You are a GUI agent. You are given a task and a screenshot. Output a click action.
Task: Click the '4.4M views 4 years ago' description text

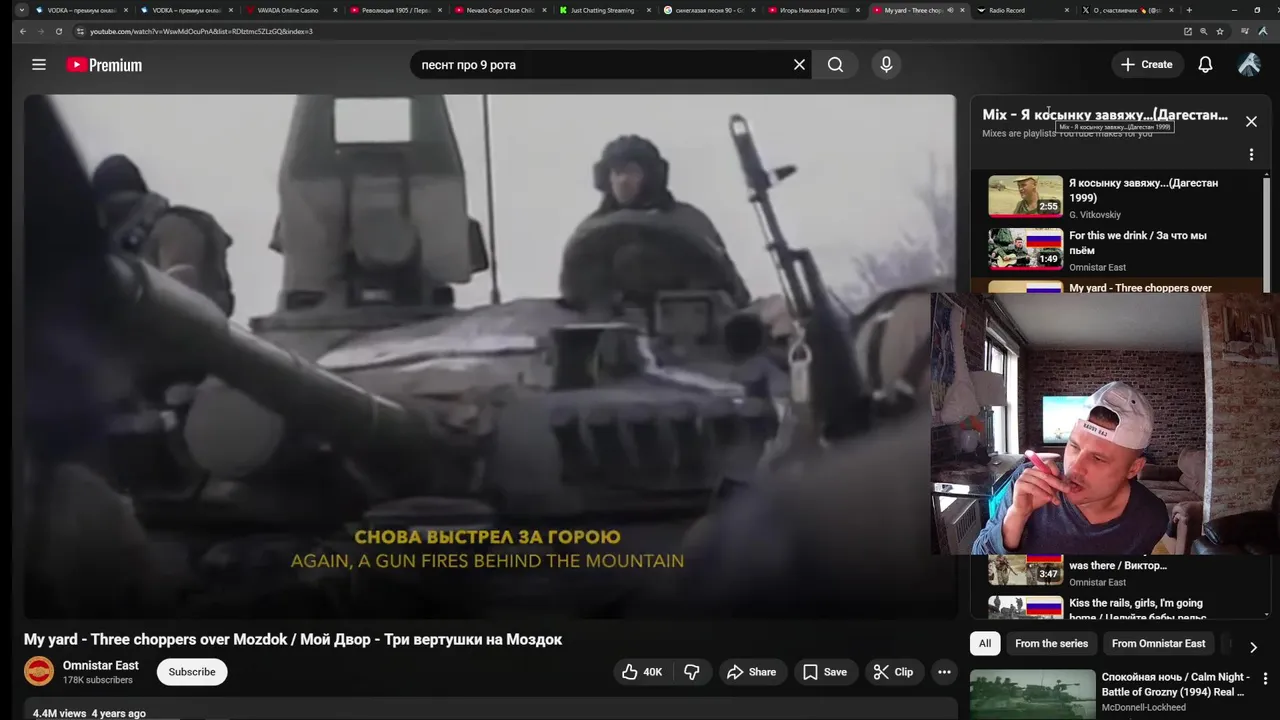point(89,713)
